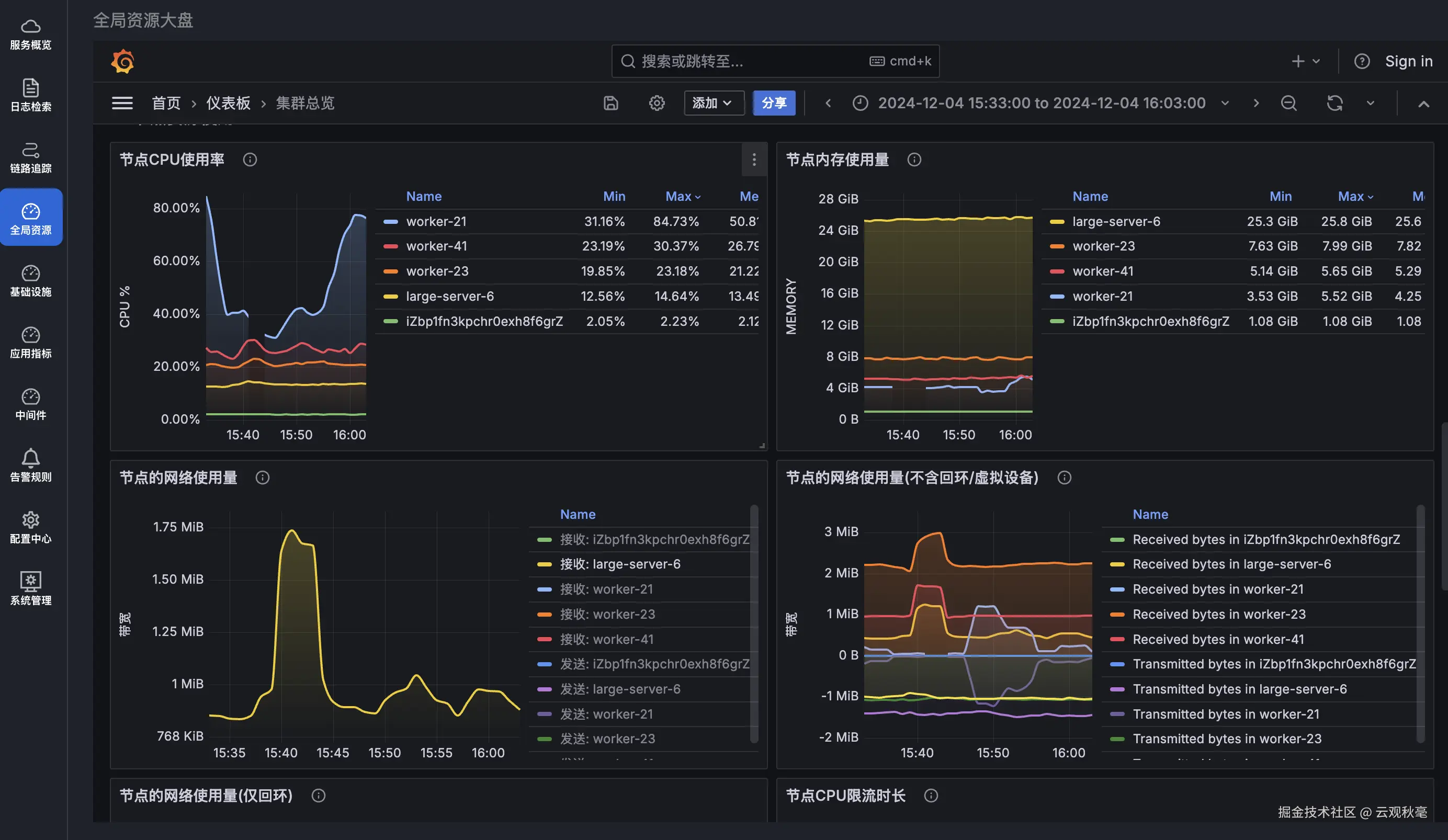This screenshot has width=1448, height=840.
Task: Click the save dashboard icon
Action: tap(611, 104)
